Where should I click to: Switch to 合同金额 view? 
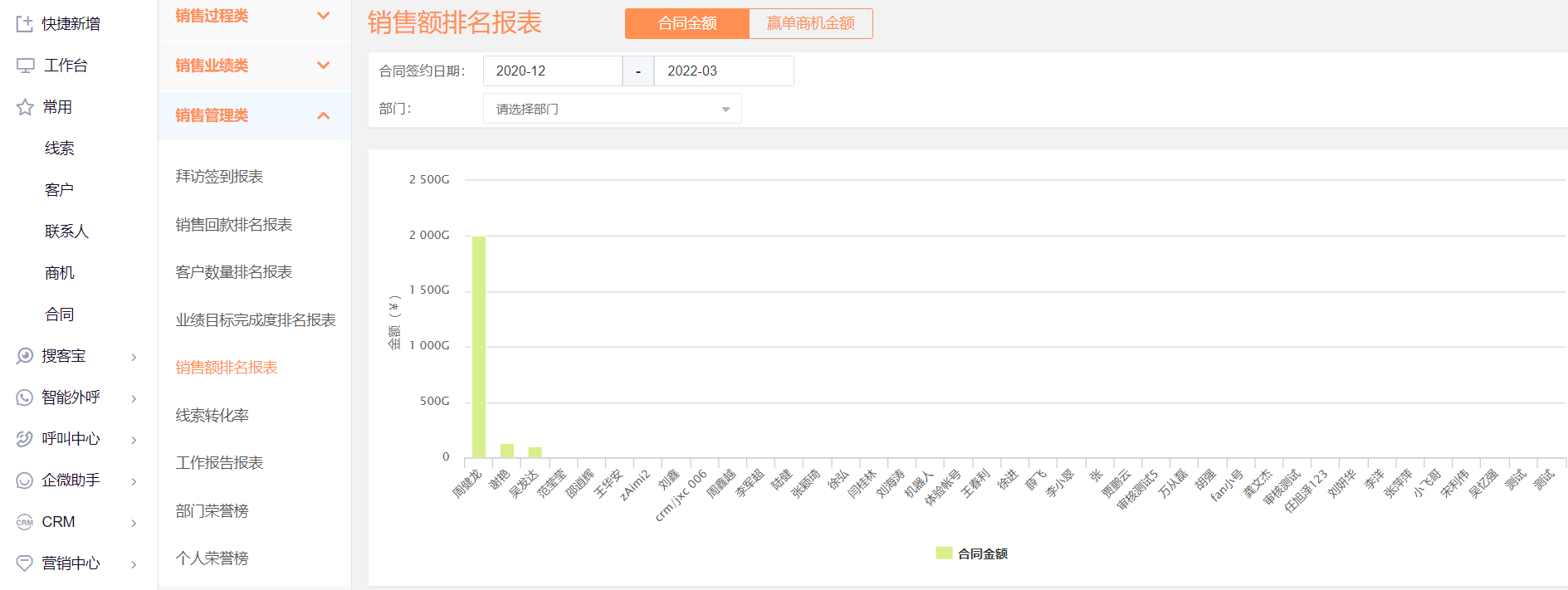point(686,23)
